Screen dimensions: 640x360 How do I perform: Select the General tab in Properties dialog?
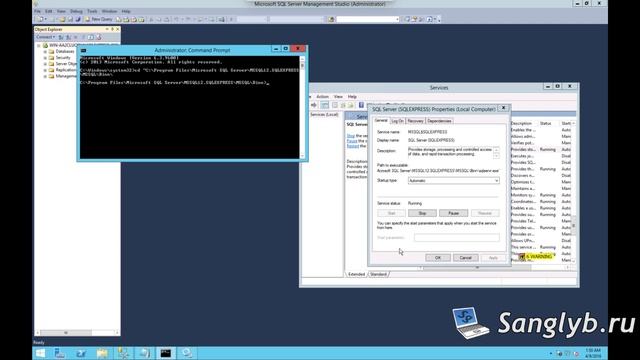tap(381, 120)
